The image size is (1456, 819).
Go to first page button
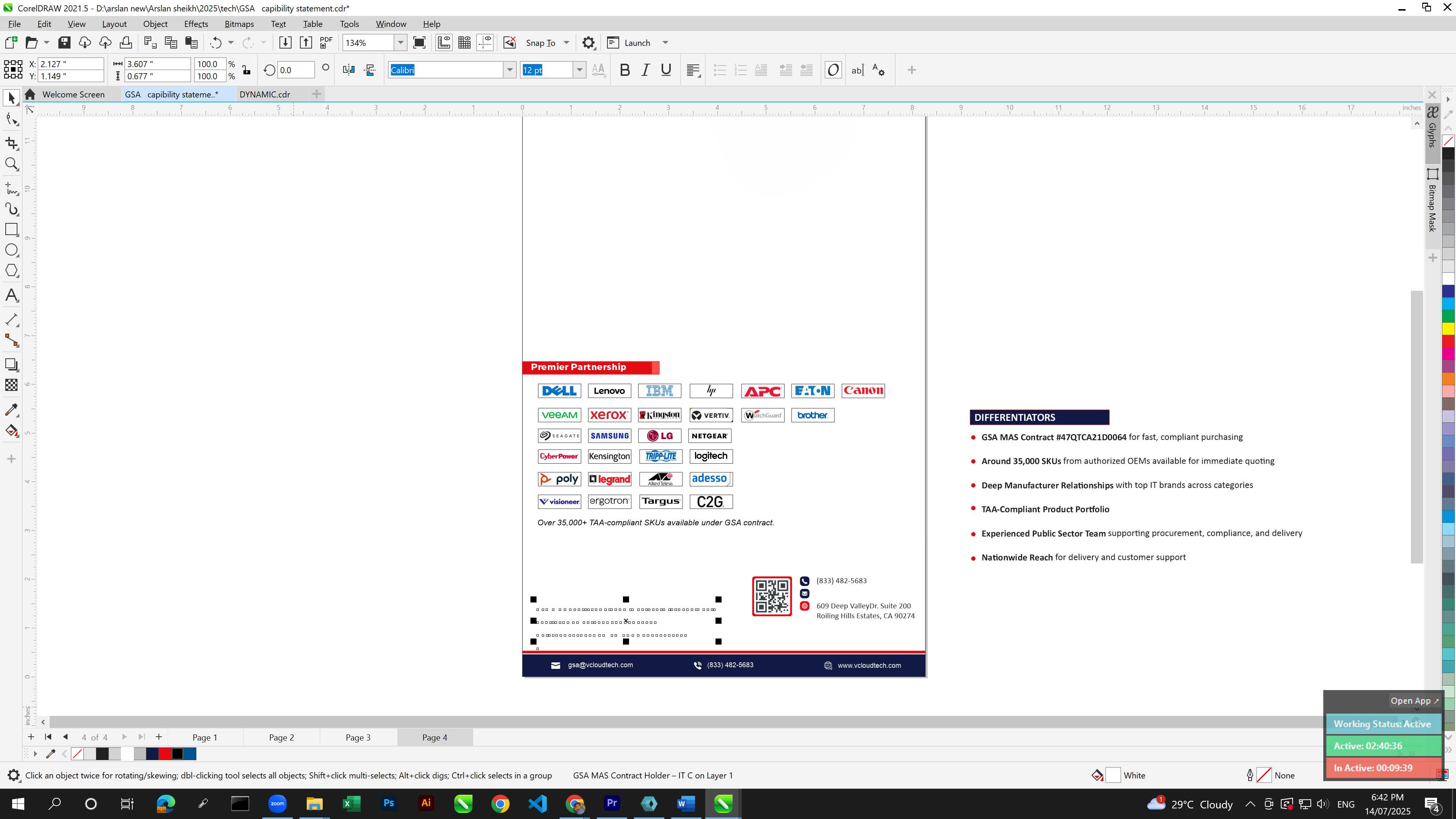[x=48, y=737]
